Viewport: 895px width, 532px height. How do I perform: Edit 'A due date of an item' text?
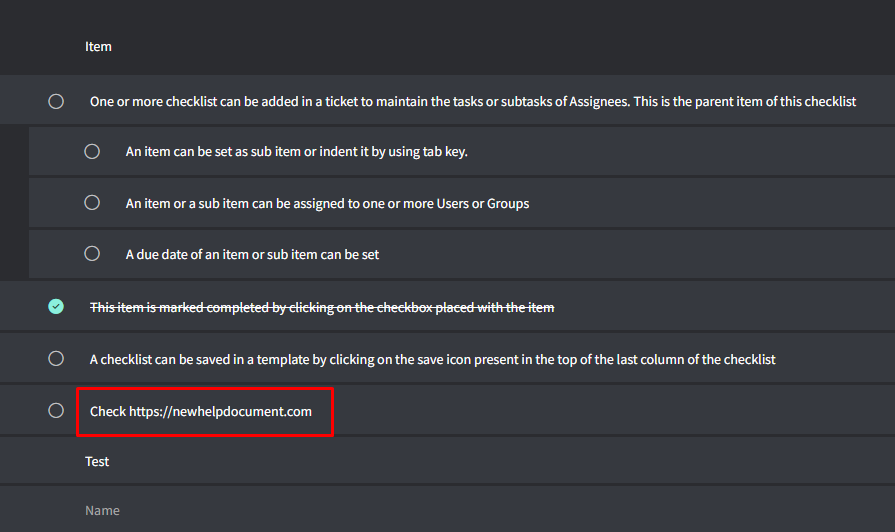click(252, 255)
